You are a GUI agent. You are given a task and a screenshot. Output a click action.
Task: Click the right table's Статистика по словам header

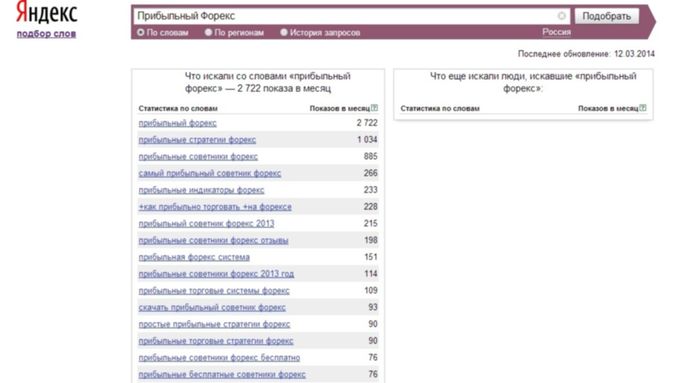pos(440,108)
